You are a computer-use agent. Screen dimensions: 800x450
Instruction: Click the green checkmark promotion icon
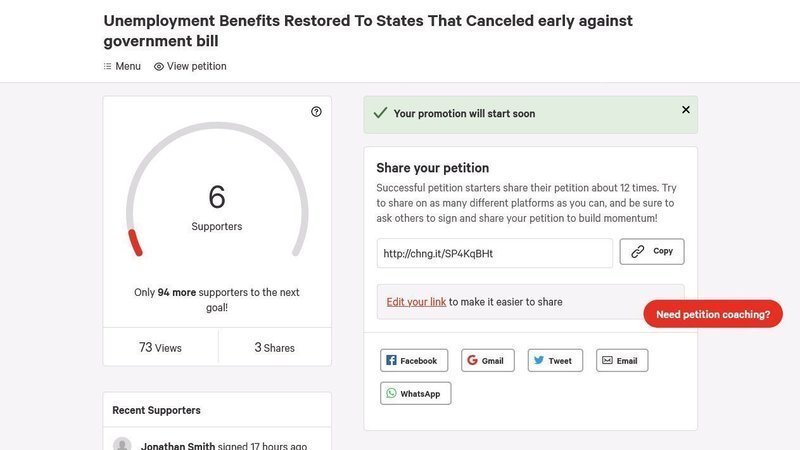(x=380, y=114)
